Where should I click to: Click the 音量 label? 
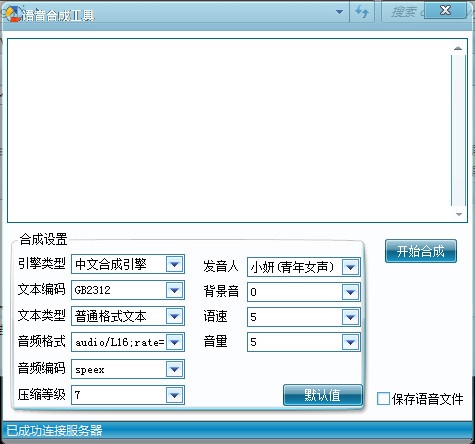point(215,341)
